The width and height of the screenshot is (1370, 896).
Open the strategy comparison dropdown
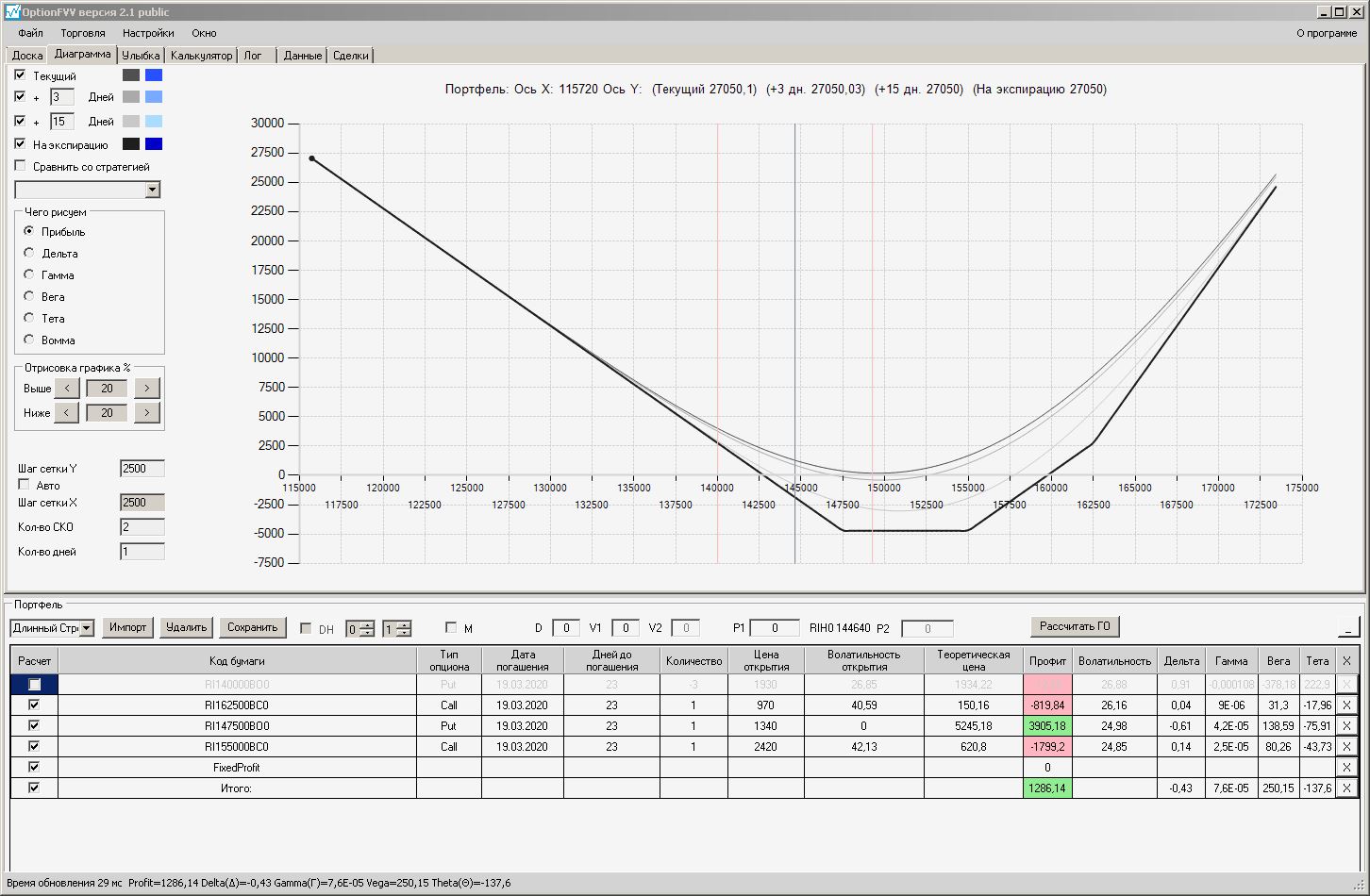click(153, 190)
